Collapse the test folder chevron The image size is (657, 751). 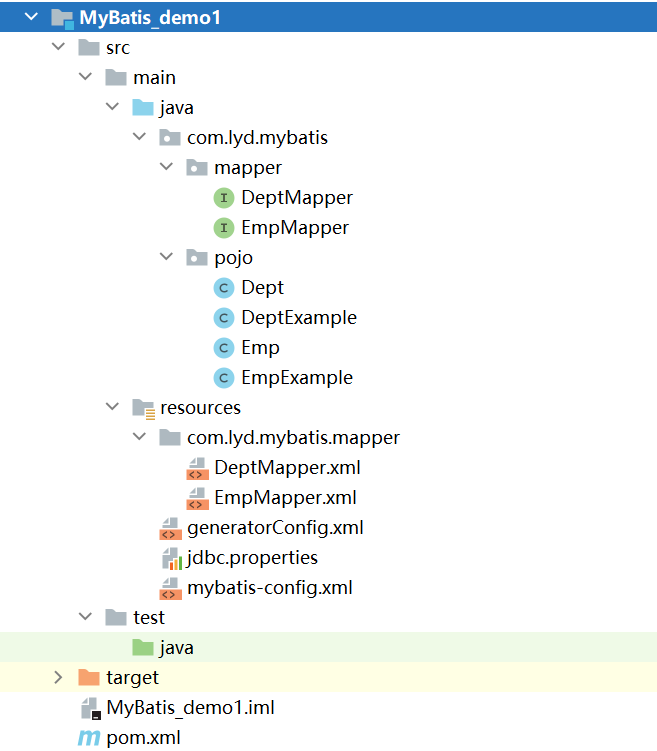click(x=85, y=616)
